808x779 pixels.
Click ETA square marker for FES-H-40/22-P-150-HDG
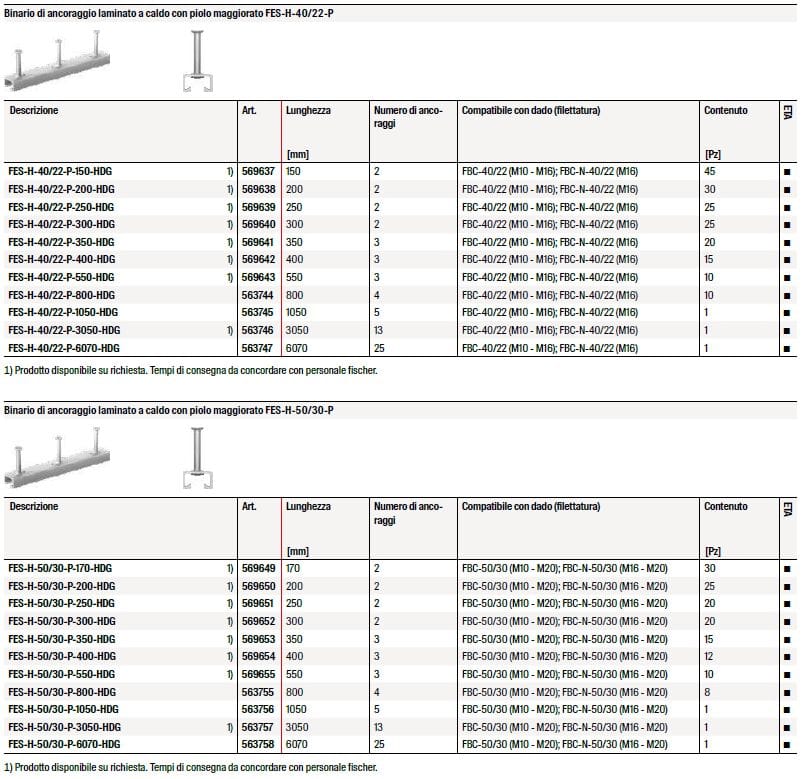tap(788, 171)
